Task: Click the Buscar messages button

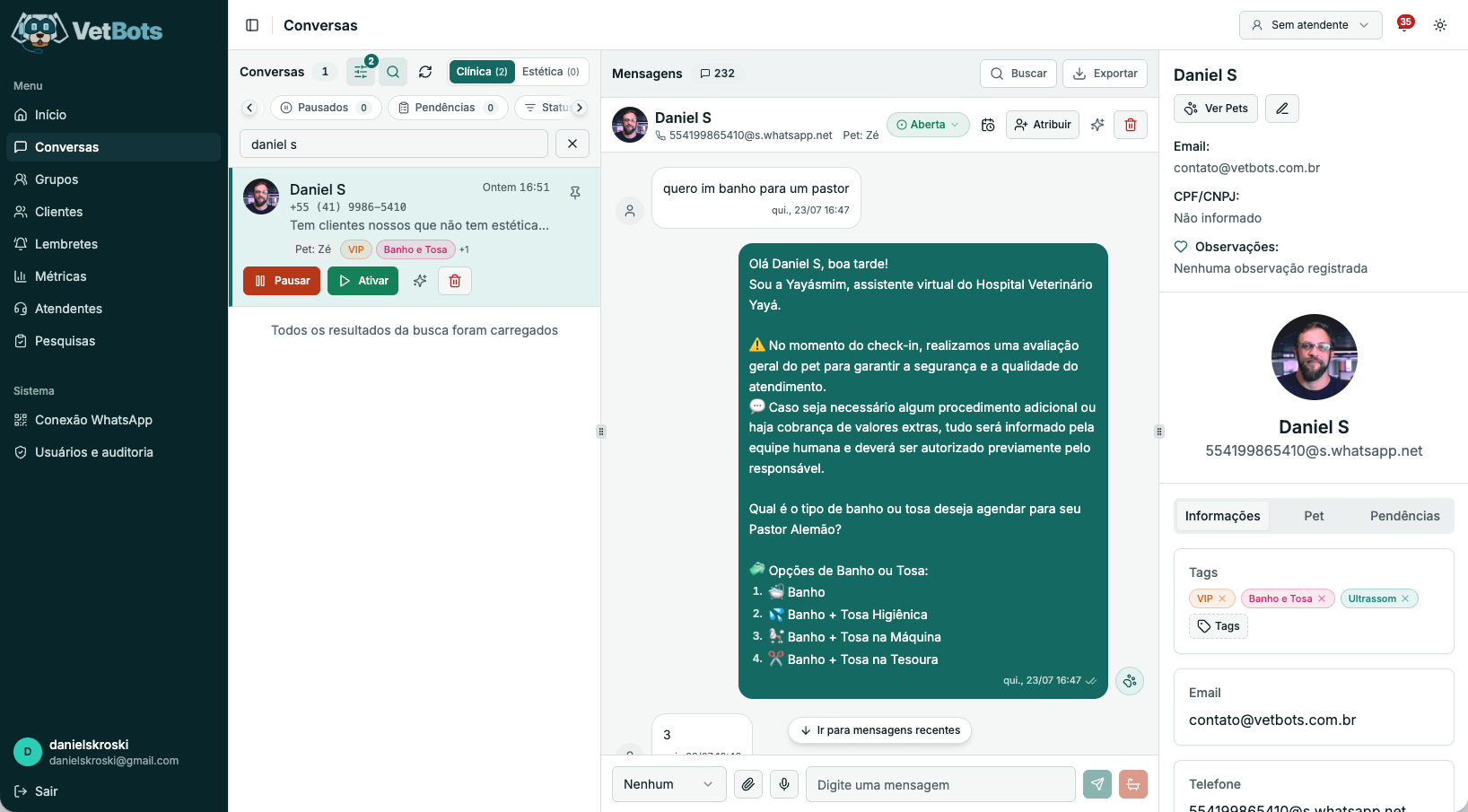Action: 1018,74
